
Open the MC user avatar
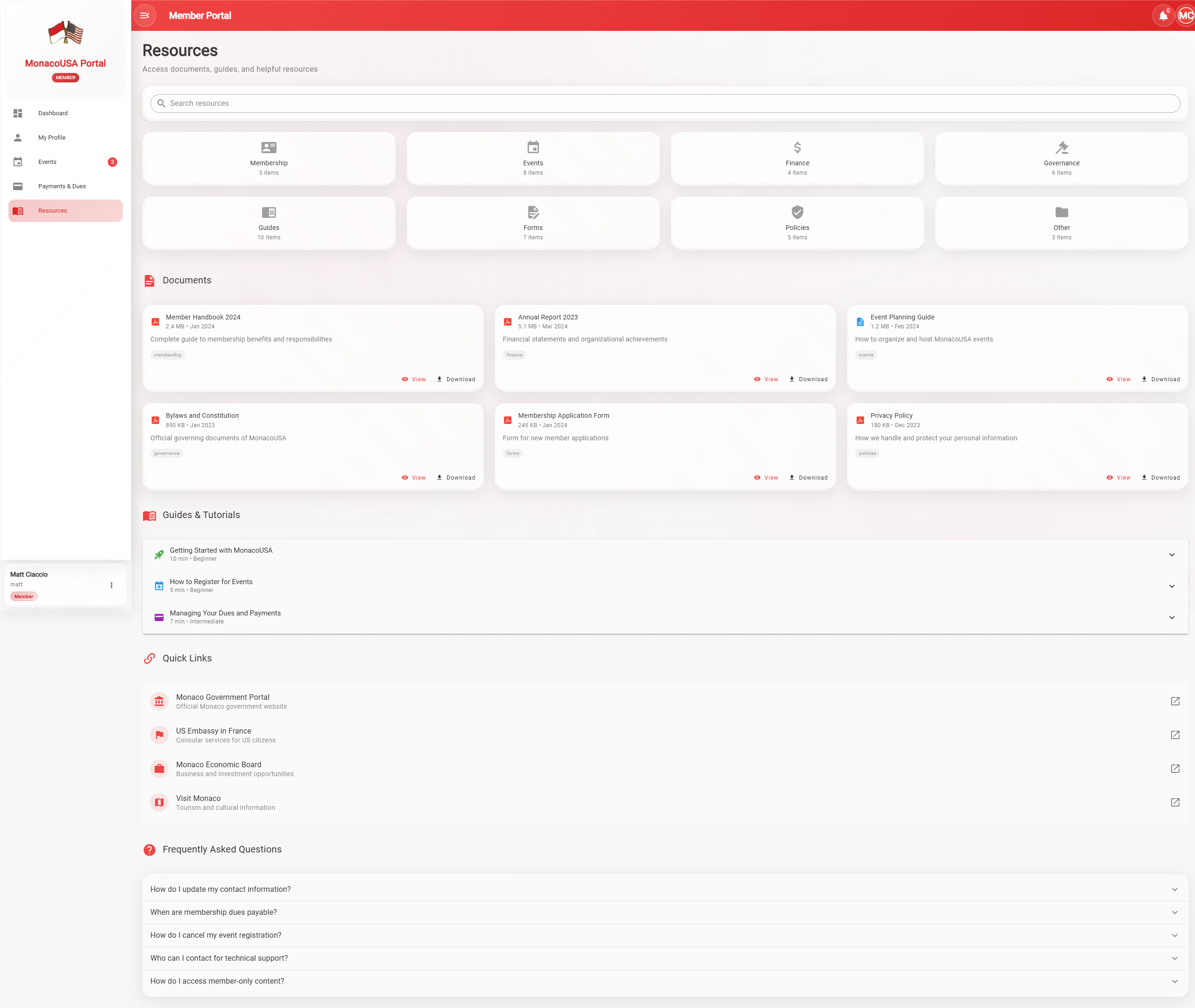pos(1185,15)
